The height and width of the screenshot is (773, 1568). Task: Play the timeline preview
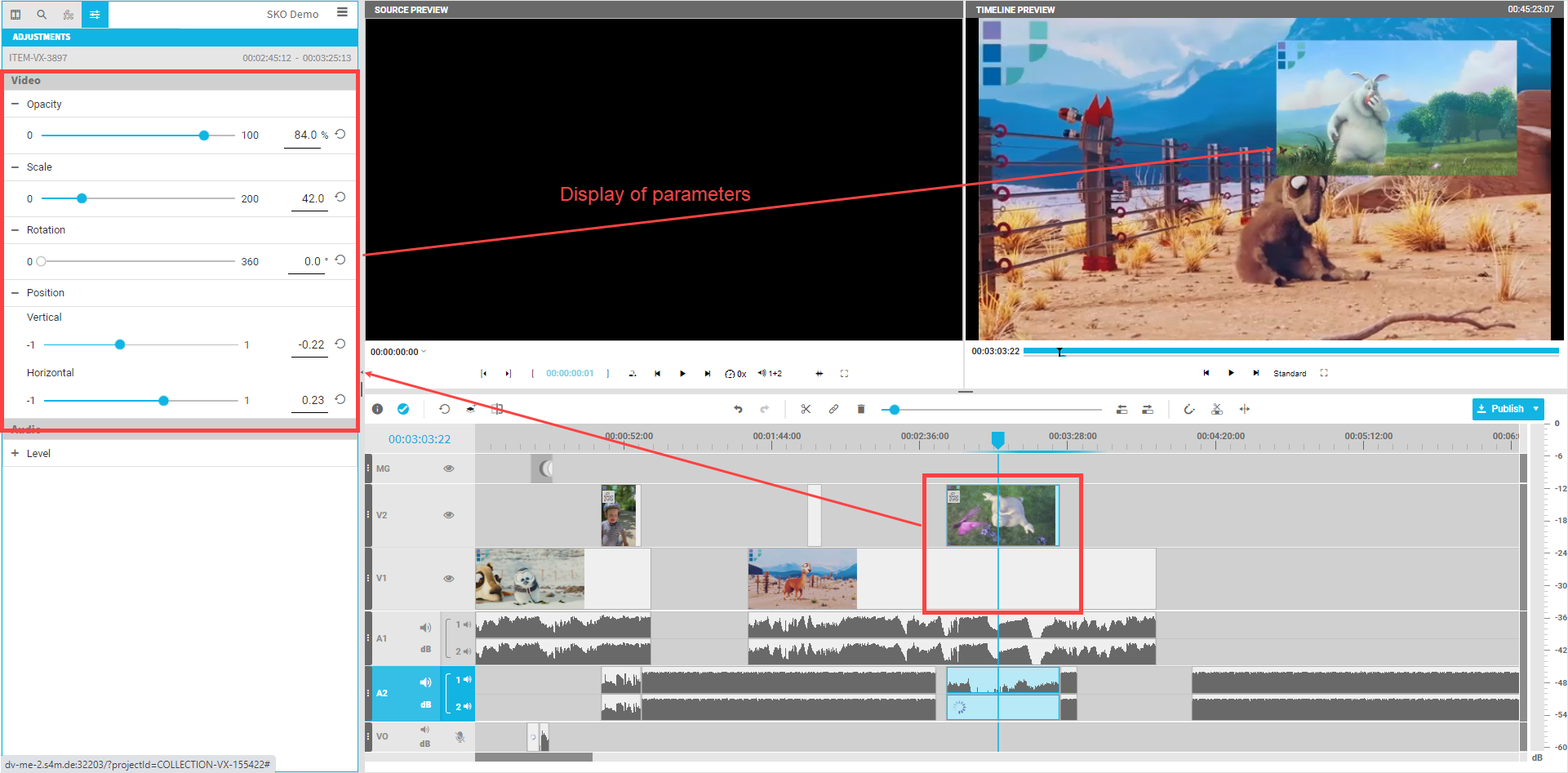[1231, 373]
